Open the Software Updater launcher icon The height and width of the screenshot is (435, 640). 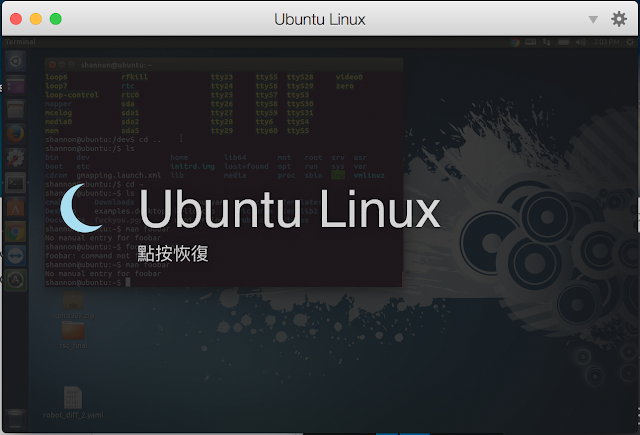16,280
